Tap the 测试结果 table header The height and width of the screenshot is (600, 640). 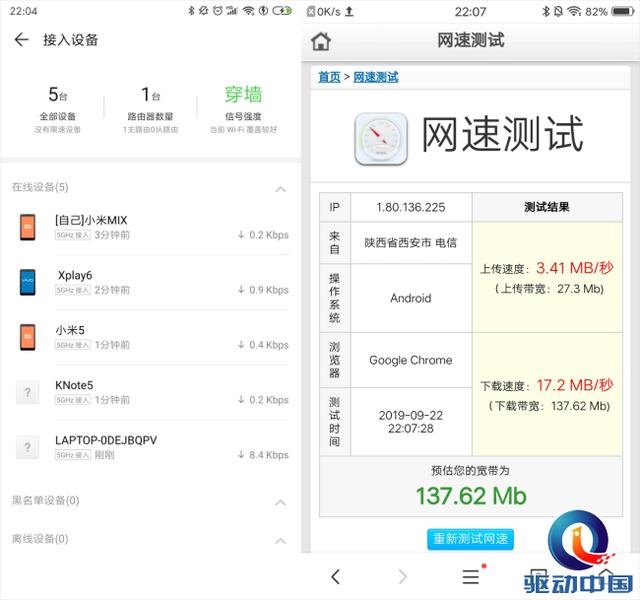547,207
